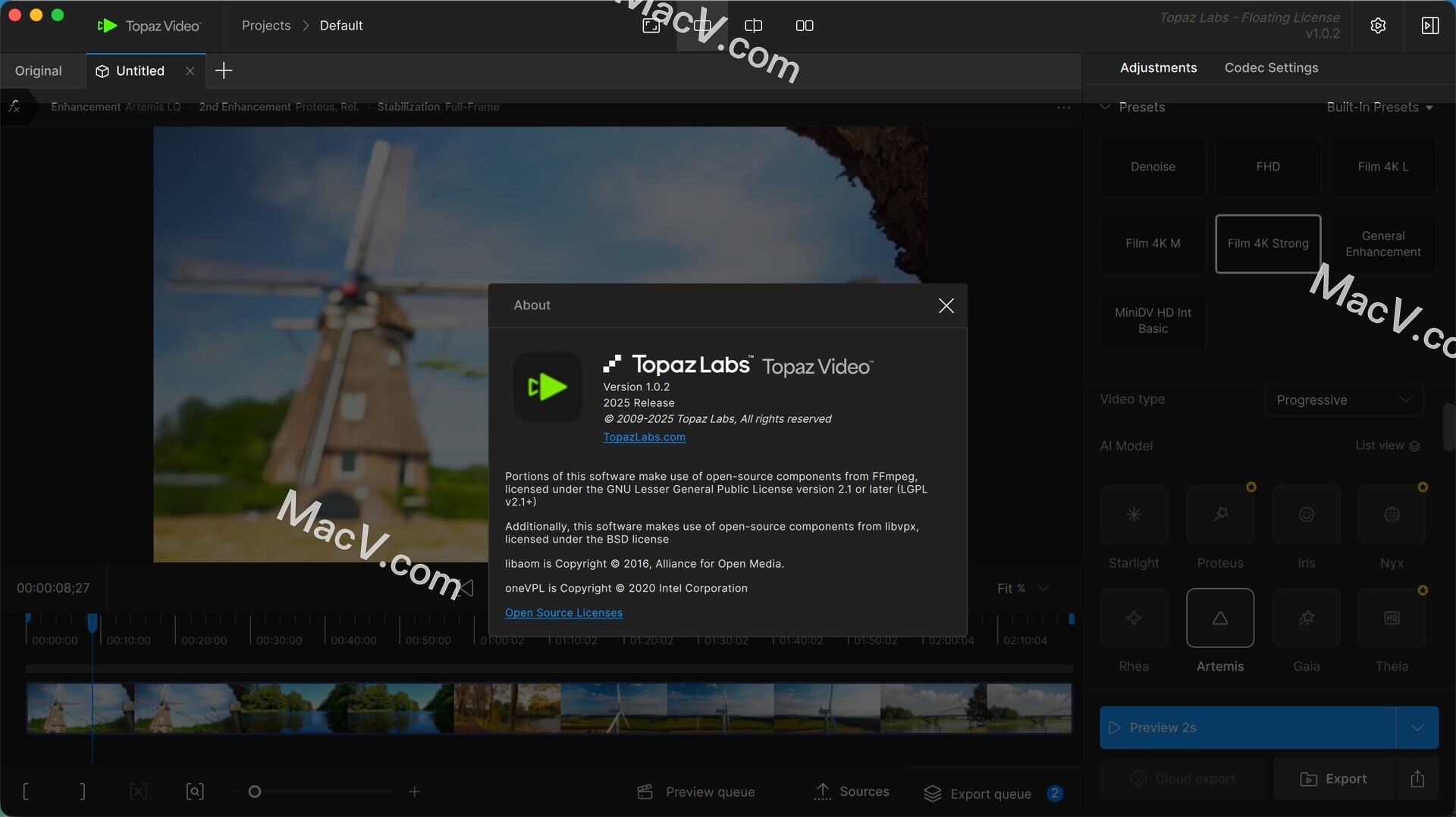The height and width of the screenshot is (817, 1456).
Task: Open the settings gear icon
Action: tap(1378, 26)
